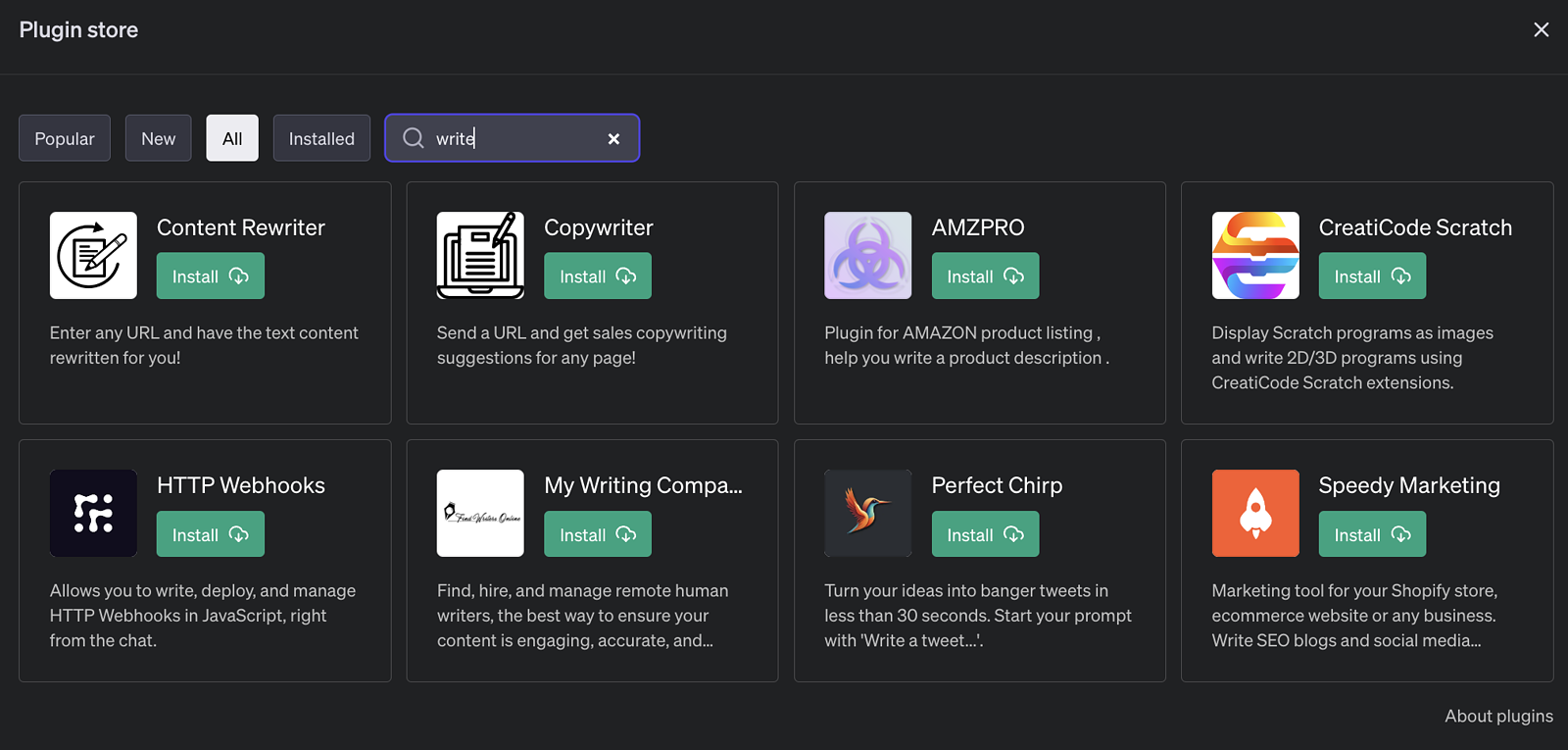Show the Installed plugins tab
Image resolution: width=1568 pixels, height=750 pixels.
click(x=321, y=138)
